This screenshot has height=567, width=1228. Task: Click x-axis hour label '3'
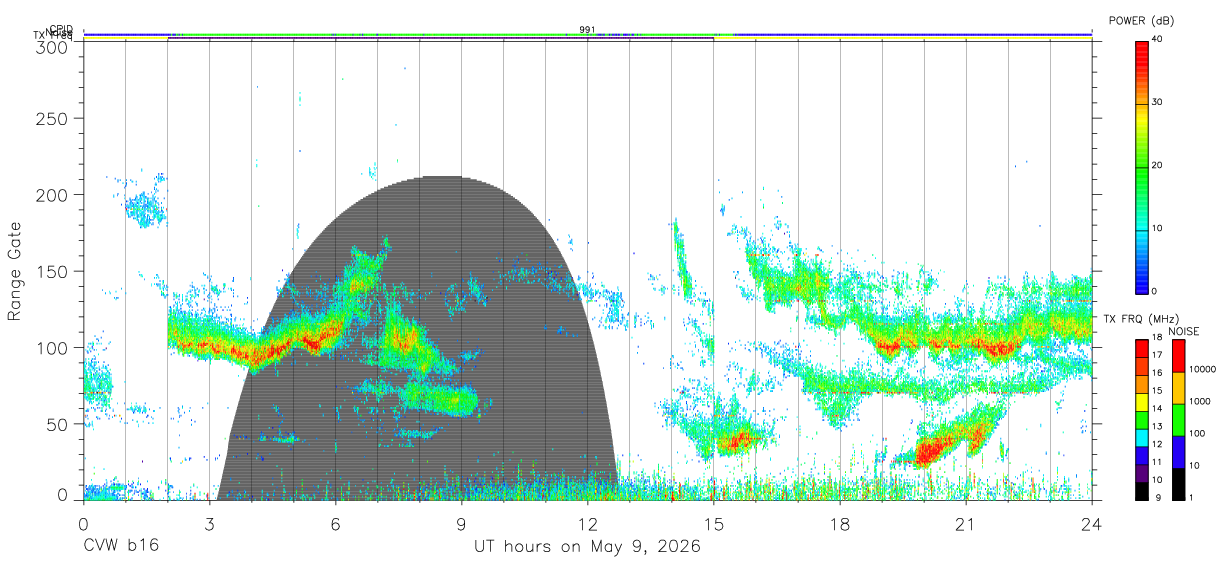(210, 524)
